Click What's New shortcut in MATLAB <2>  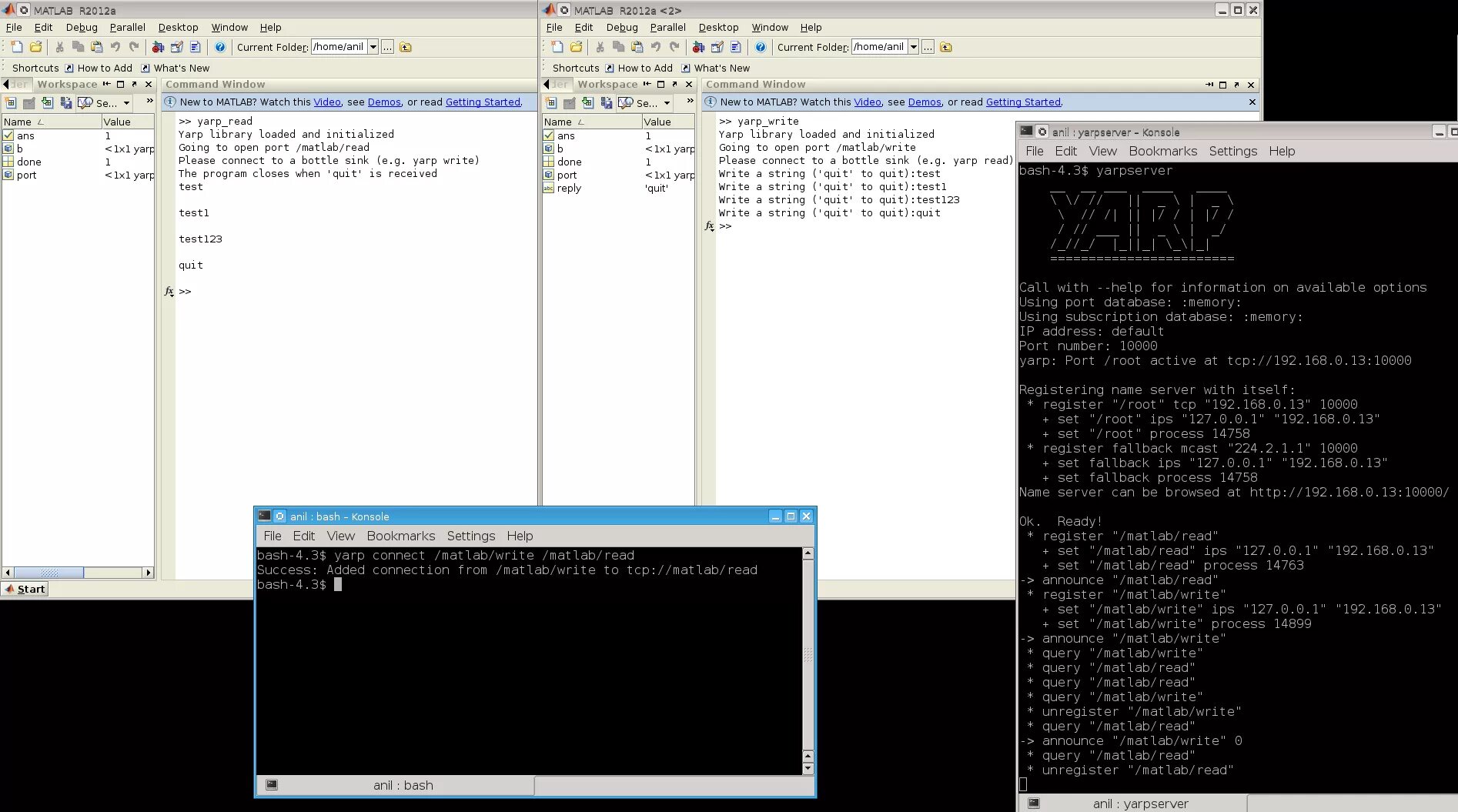[715, 68]
